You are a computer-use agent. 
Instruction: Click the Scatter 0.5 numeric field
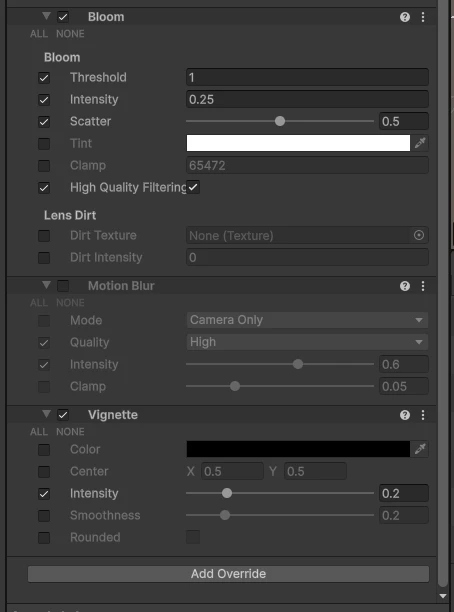[x=404, y=121]
